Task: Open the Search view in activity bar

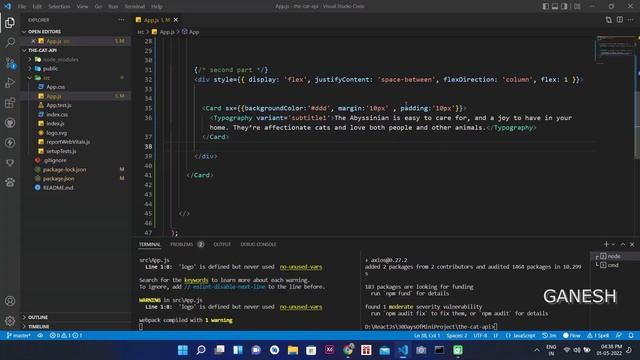Action: point(10,42)
